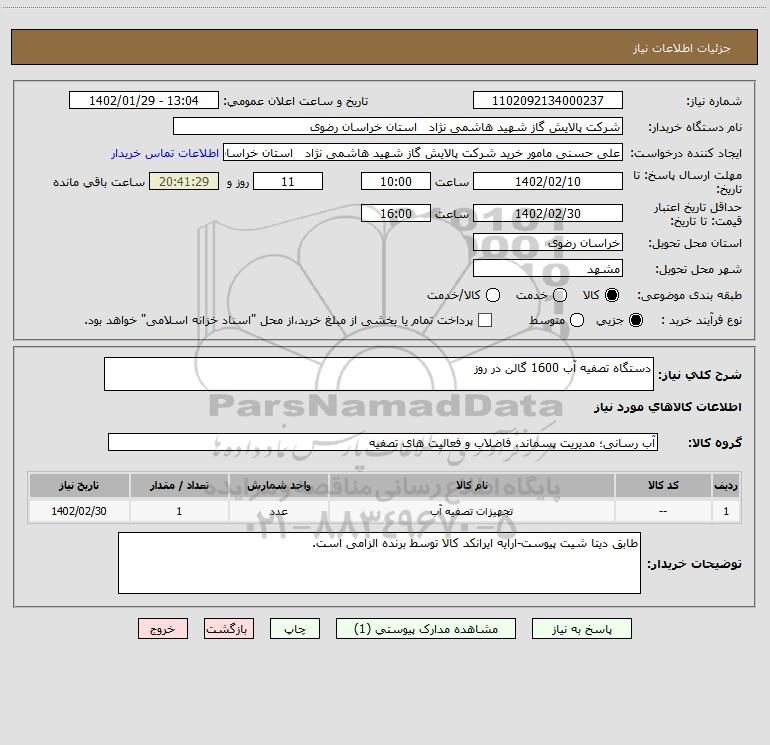Click the کد کالا column header
The height and width of the screenshot is (745, 770).
663,485
